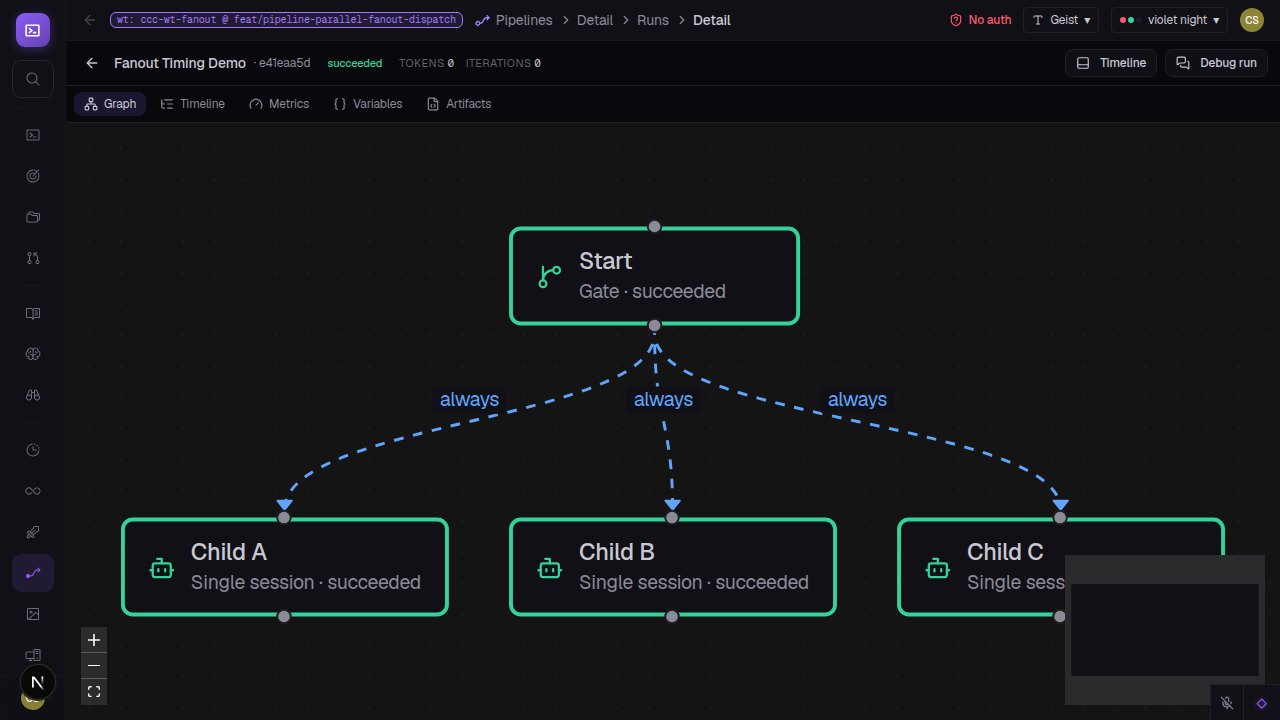Click the purple diamond icon

1261,703
